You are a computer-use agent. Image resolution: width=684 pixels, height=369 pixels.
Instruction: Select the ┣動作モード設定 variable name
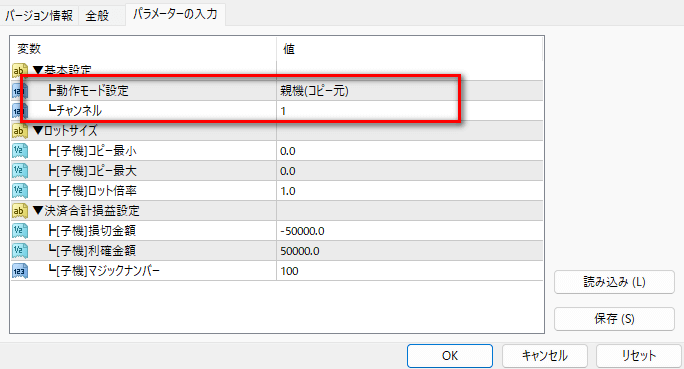click(88, 91)
